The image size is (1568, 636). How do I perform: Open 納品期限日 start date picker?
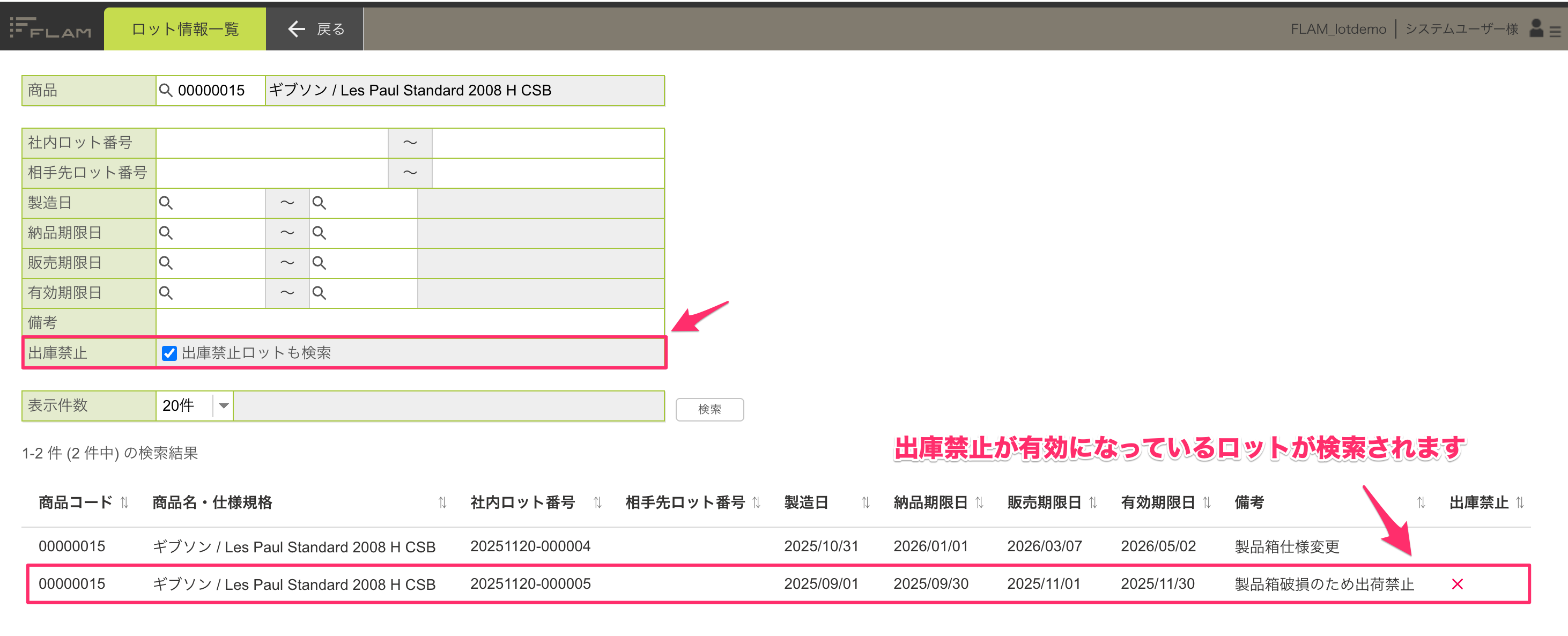point(166,233)
